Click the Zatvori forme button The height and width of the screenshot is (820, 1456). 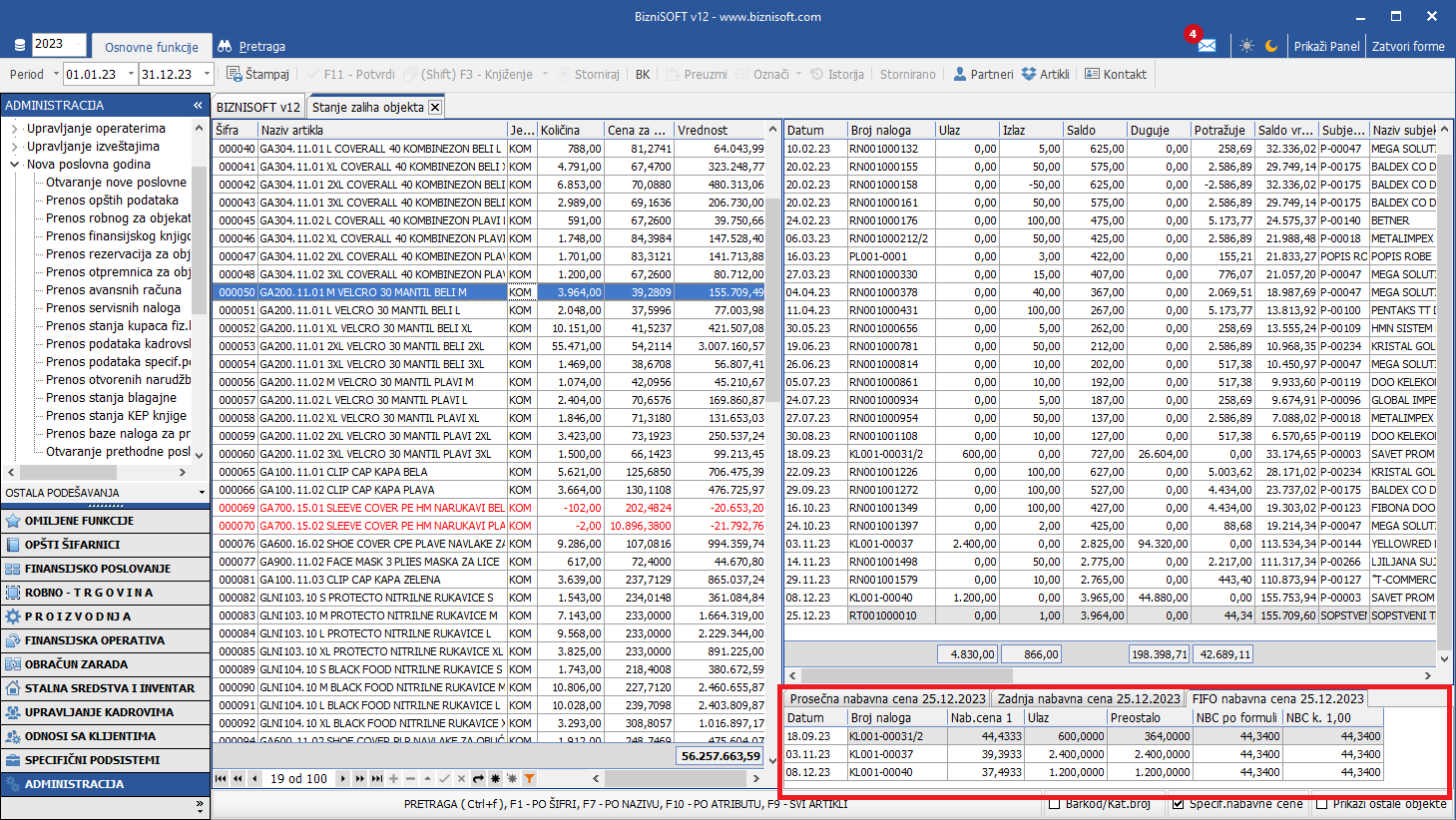tap(1407, 46)
